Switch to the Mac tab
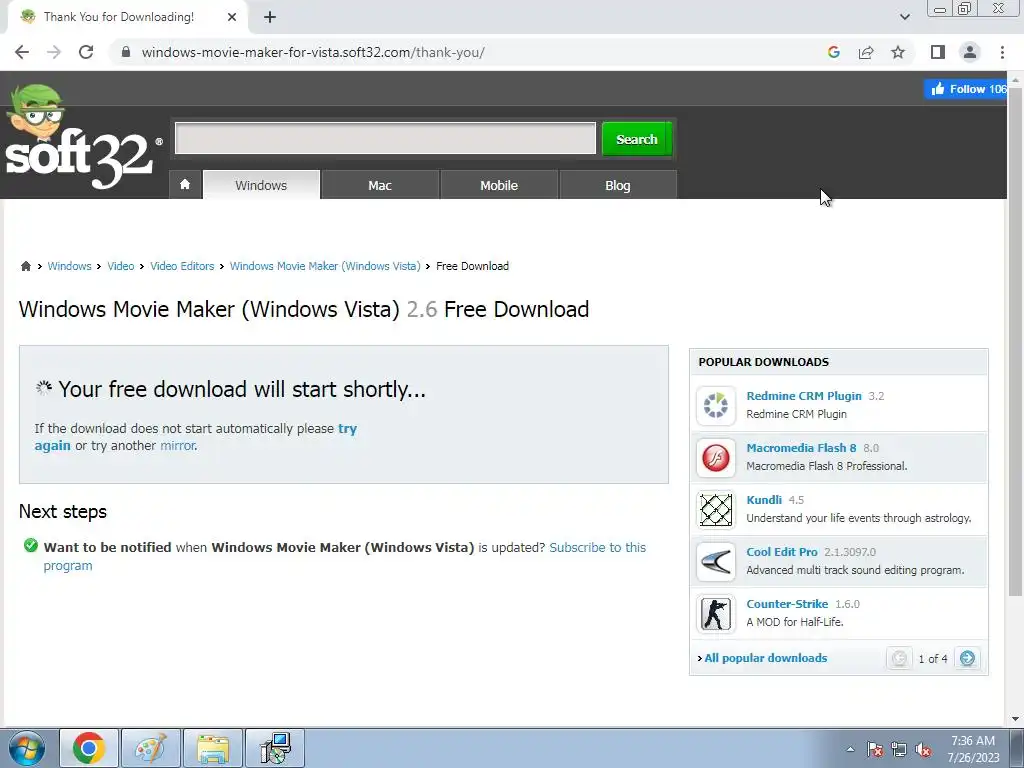1024x768 pixels. [379, 185]
